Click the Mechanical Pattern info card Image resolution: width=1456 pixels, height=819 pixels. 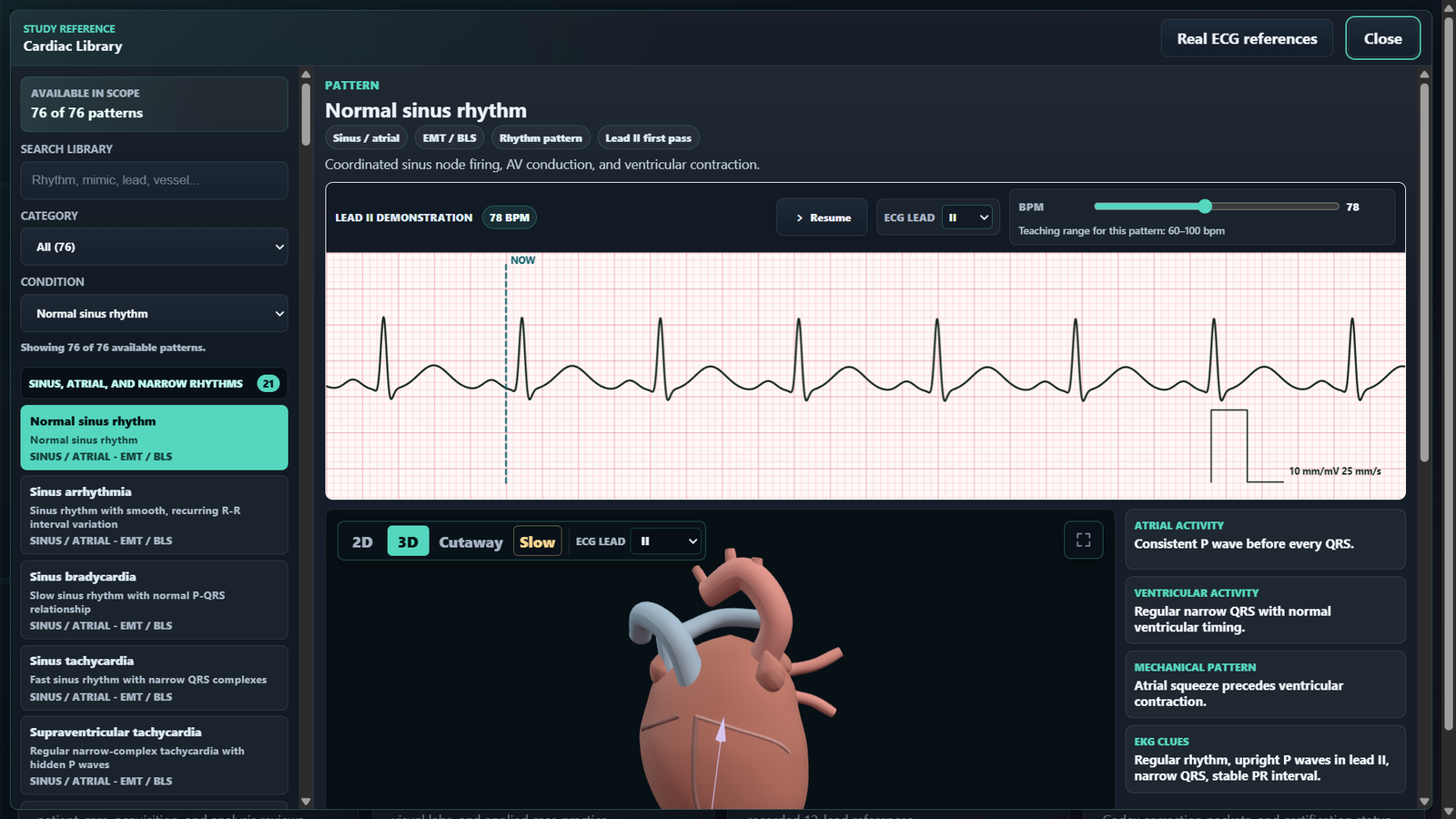click(1265, 684)
